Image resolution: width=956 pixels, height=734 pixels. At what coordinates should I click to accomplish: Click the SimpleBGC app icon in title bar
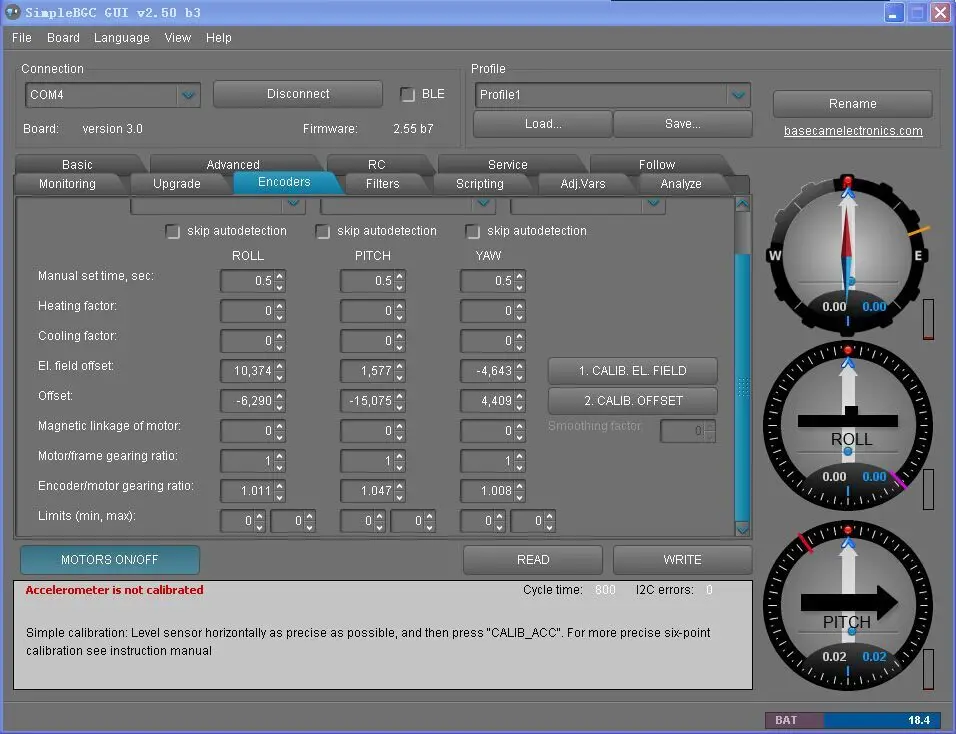[x=13, y=12]
